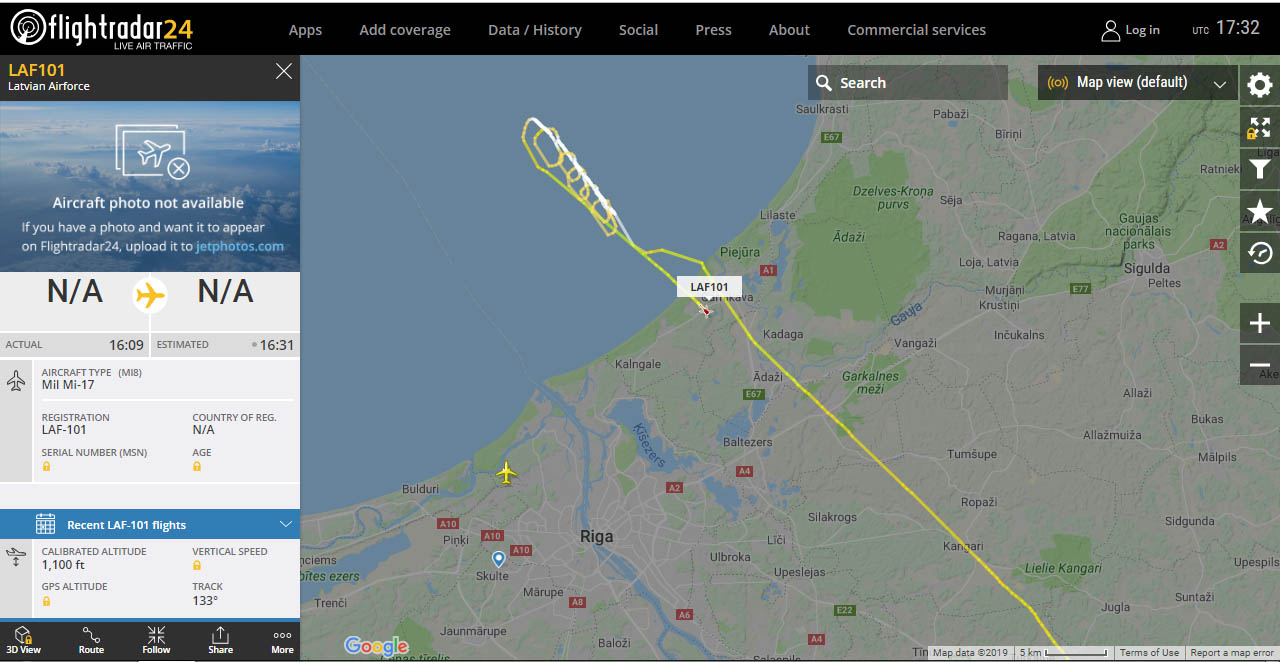Screen dimensions: 1280x662
Task: Zoom out with the minus button
Action: coord(1260,365)
